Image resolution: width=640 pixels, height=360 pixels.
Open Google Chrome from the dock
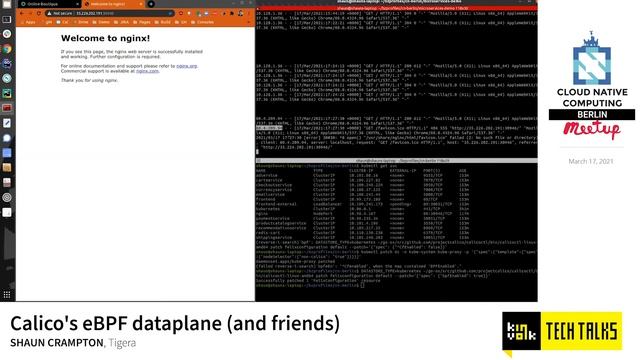[x=7, y=49]
